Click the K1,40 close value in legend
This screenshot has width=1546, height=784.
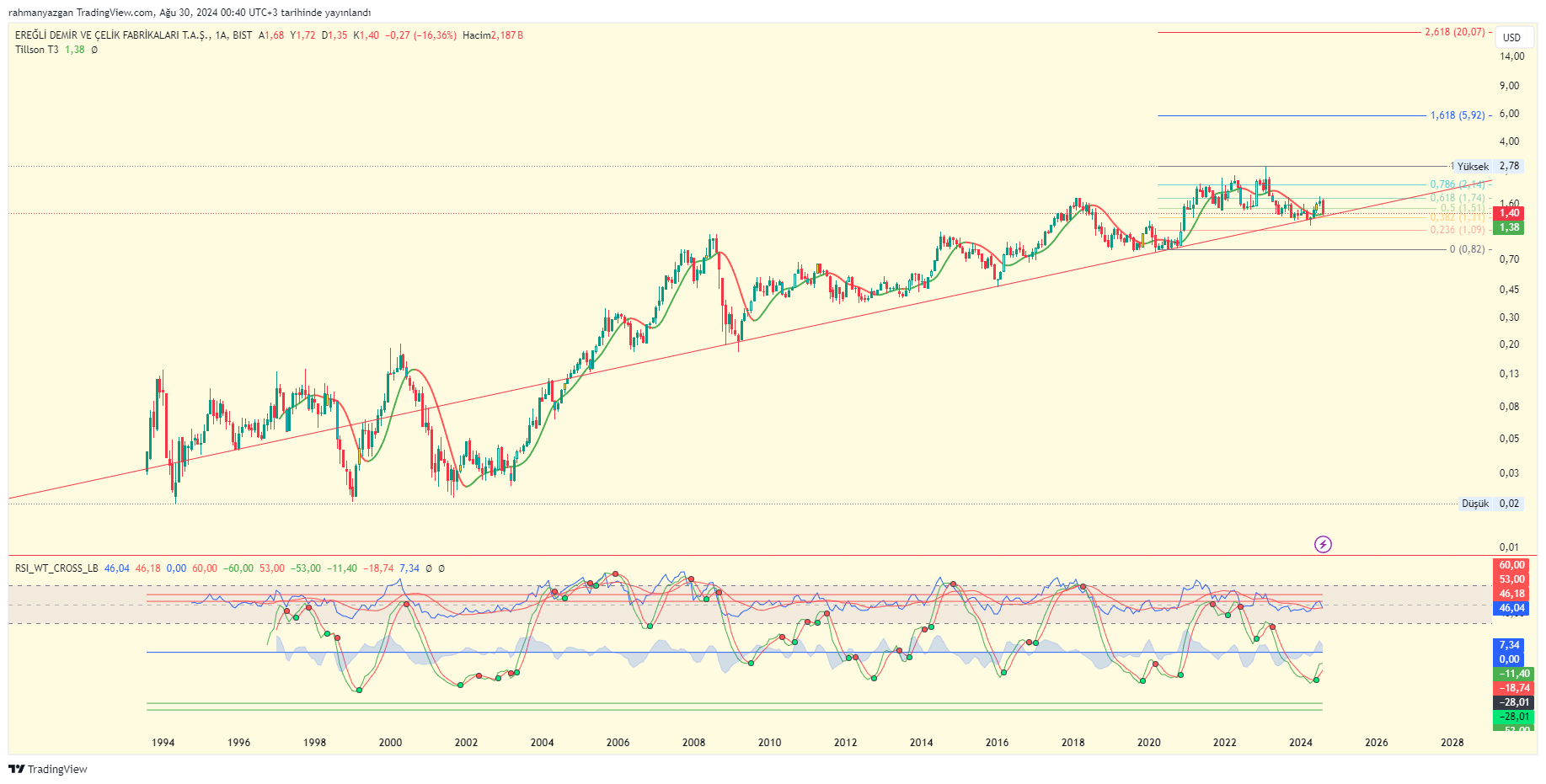point(366,35)
